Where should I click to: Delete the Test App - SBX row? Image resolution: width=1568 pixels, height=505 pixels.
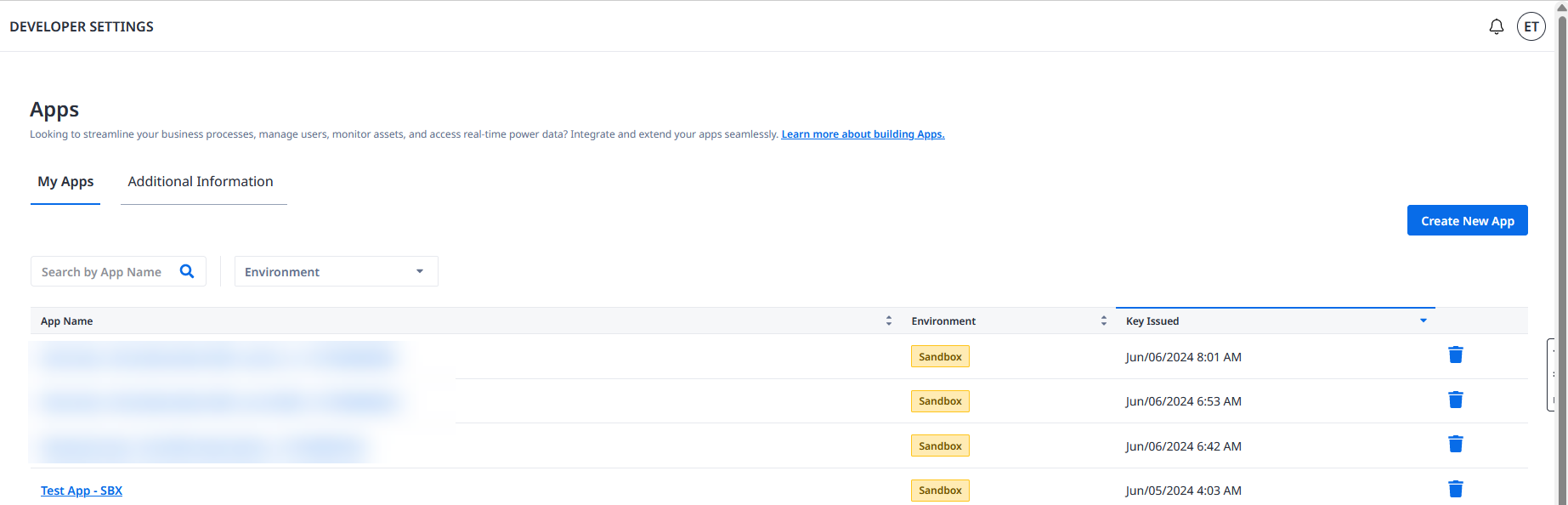1455,489
